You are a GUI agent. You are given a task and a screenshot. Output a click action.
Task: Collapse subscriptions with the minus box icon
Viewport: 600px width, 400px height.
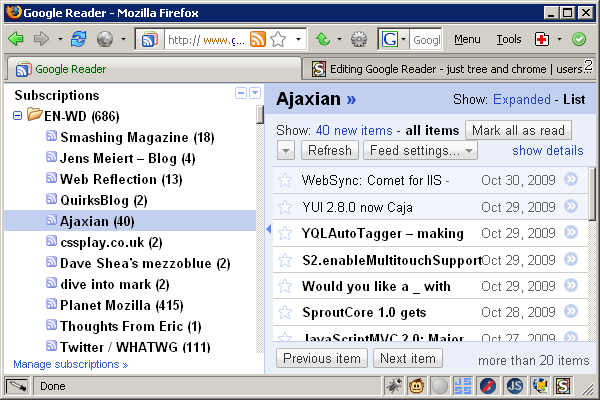(241, 93)
